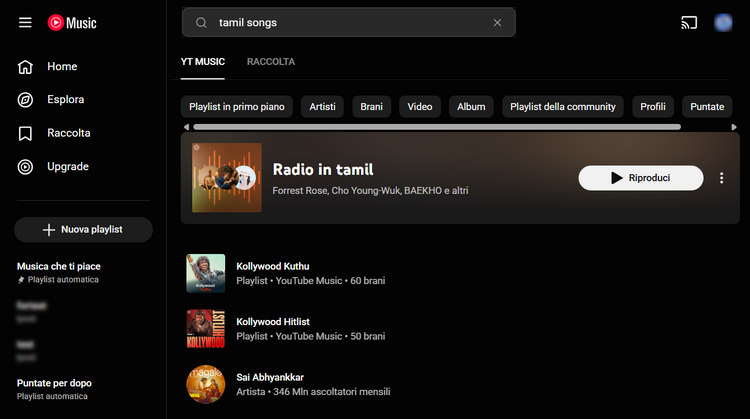The height and width of the screenshot is (419, 750).
Task: Select text 'Forrest Rose, Cho Young-Wuk, BAEKHO e altri'
Action: (x=370, y=190)
